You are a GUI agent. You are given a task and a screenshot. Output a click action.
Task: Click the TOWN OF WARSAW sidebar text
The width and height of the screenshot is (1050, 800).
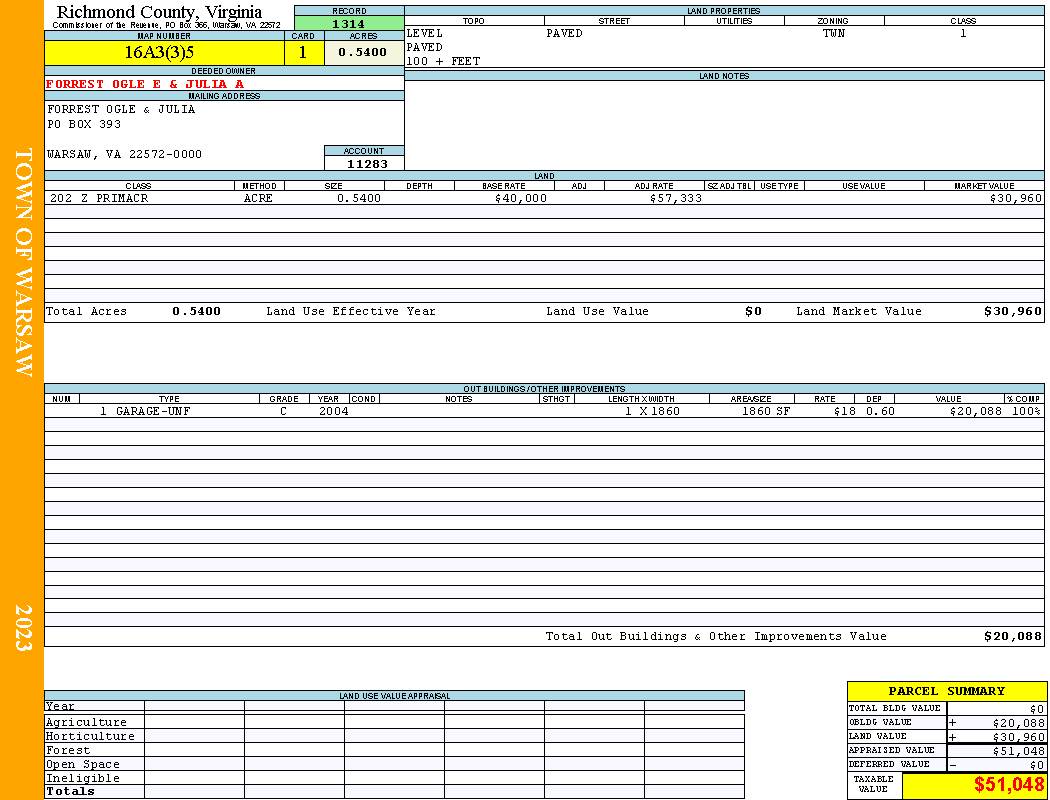23,262
